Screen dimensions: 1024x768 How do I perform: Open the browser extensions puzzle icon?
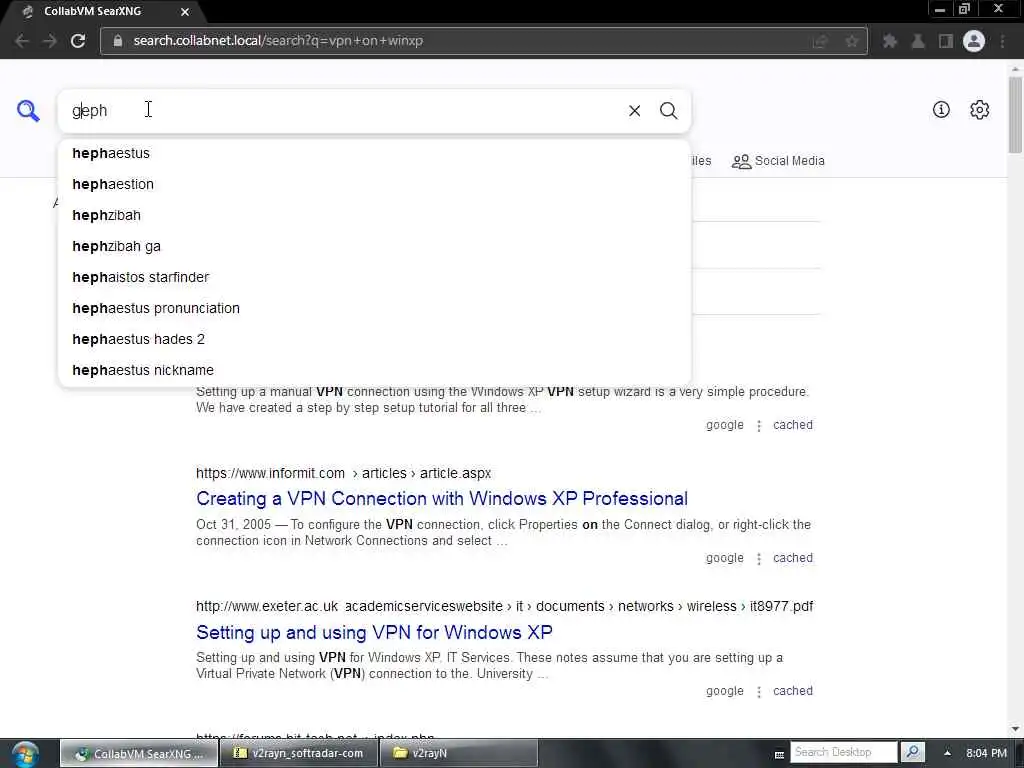tap(889, 41)
